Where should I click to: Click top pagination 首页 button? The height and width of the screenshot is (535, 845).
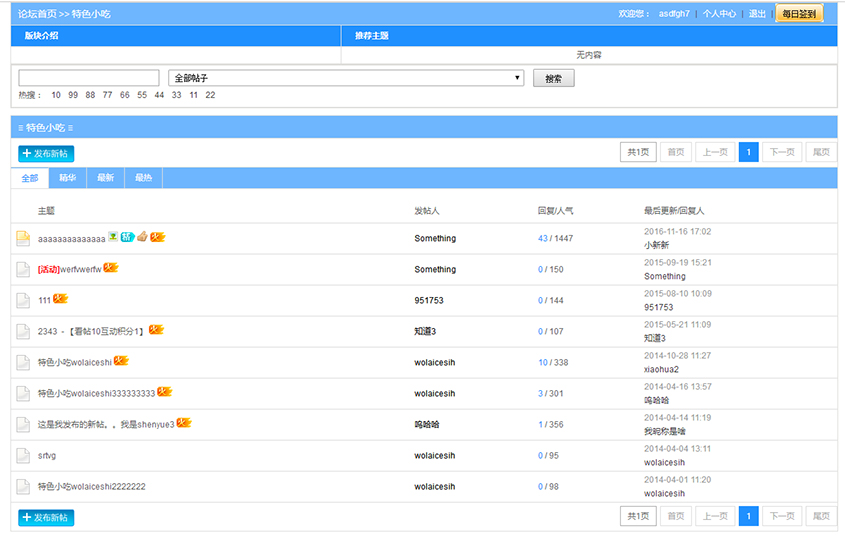tap(676, 152)
